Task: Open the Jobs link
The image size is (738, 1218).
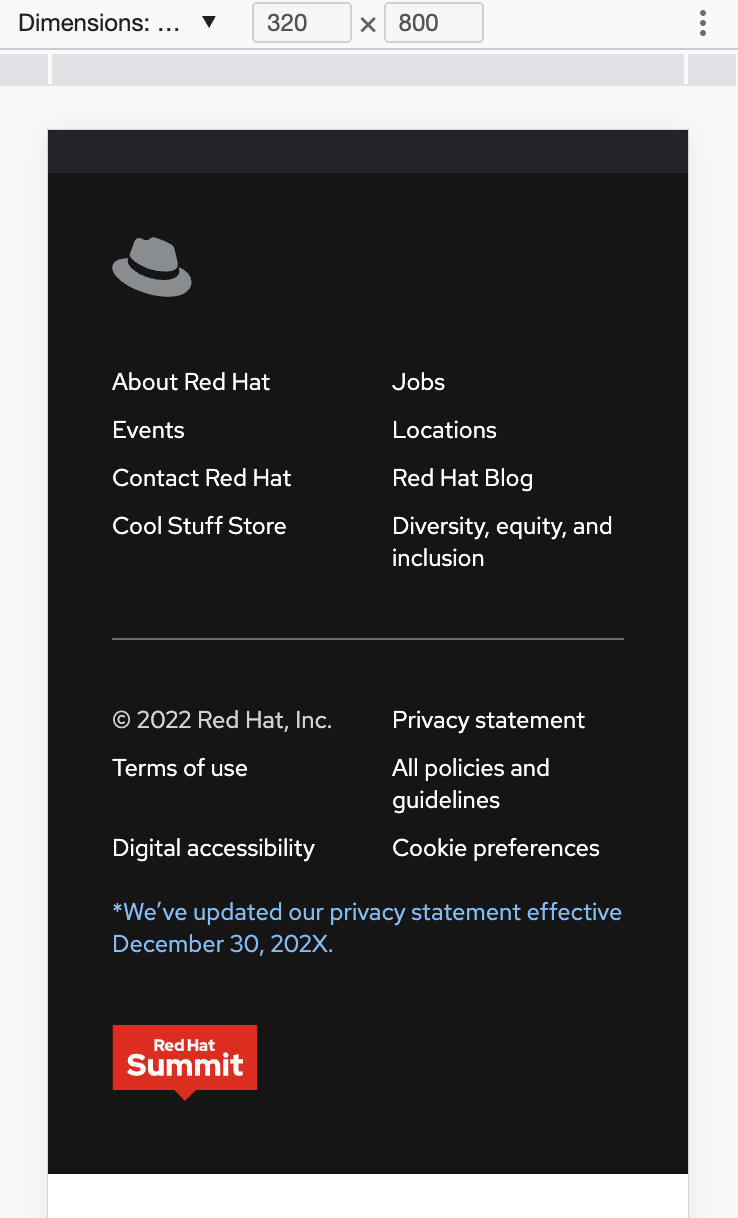Action: click(418, 382)
